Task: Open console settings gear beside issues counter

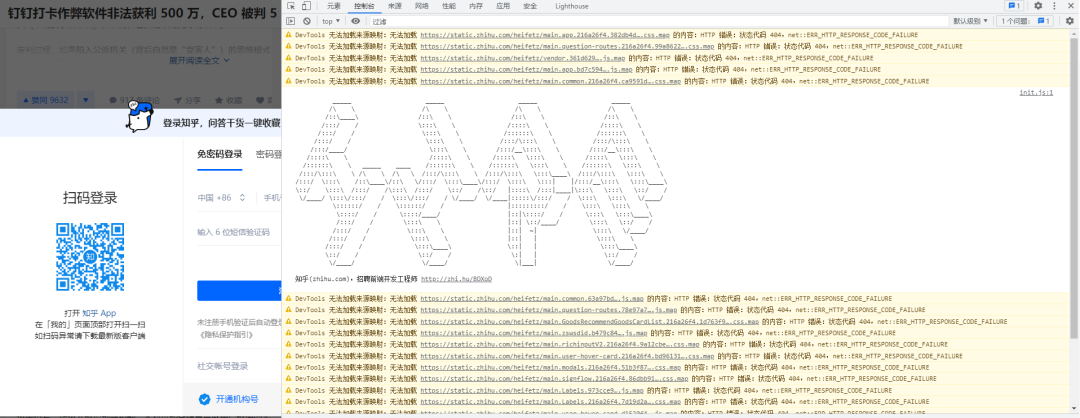Action: (x=1070, y=21)
